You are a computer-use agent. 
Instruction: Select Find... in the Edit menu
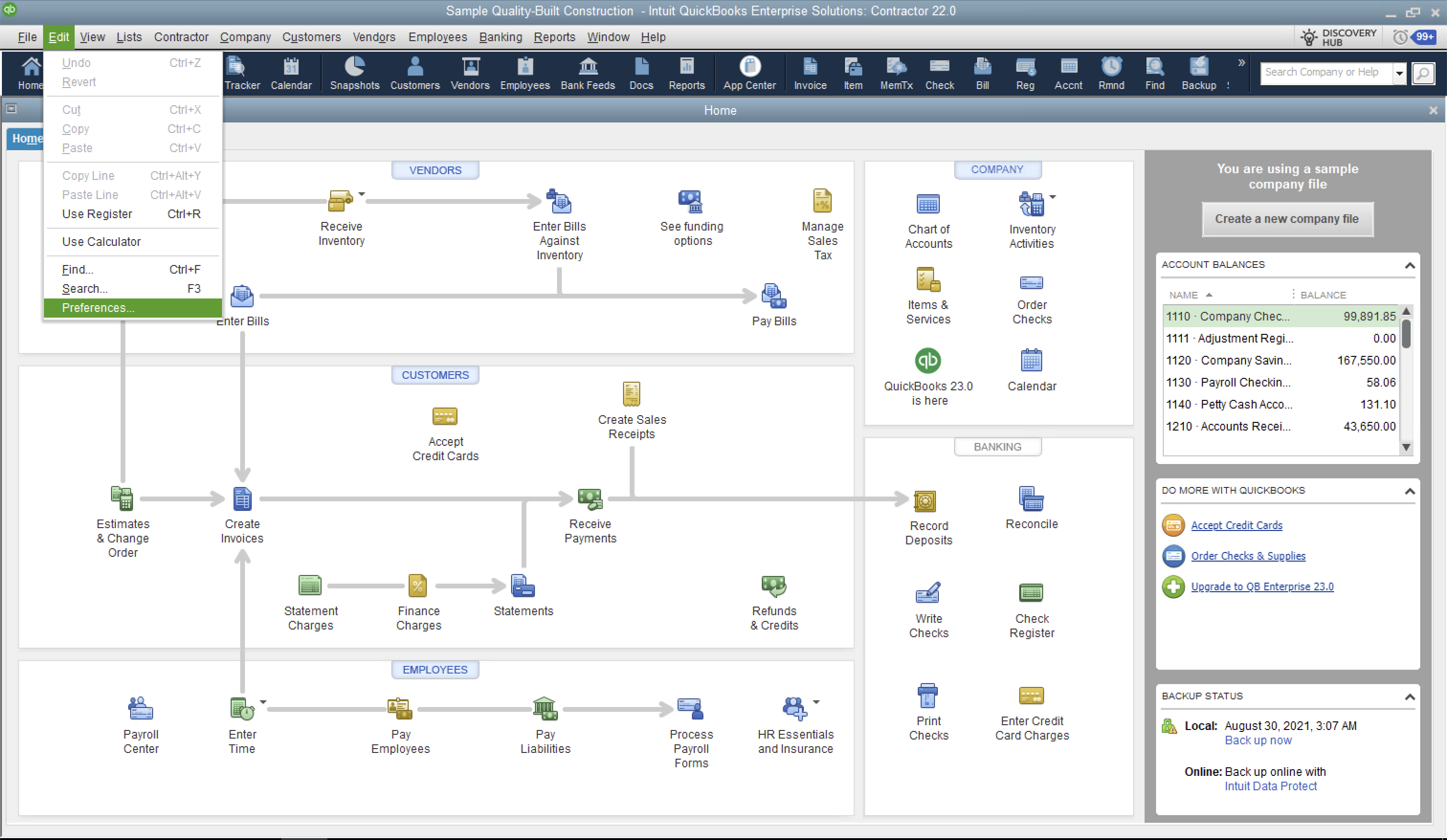133,269
